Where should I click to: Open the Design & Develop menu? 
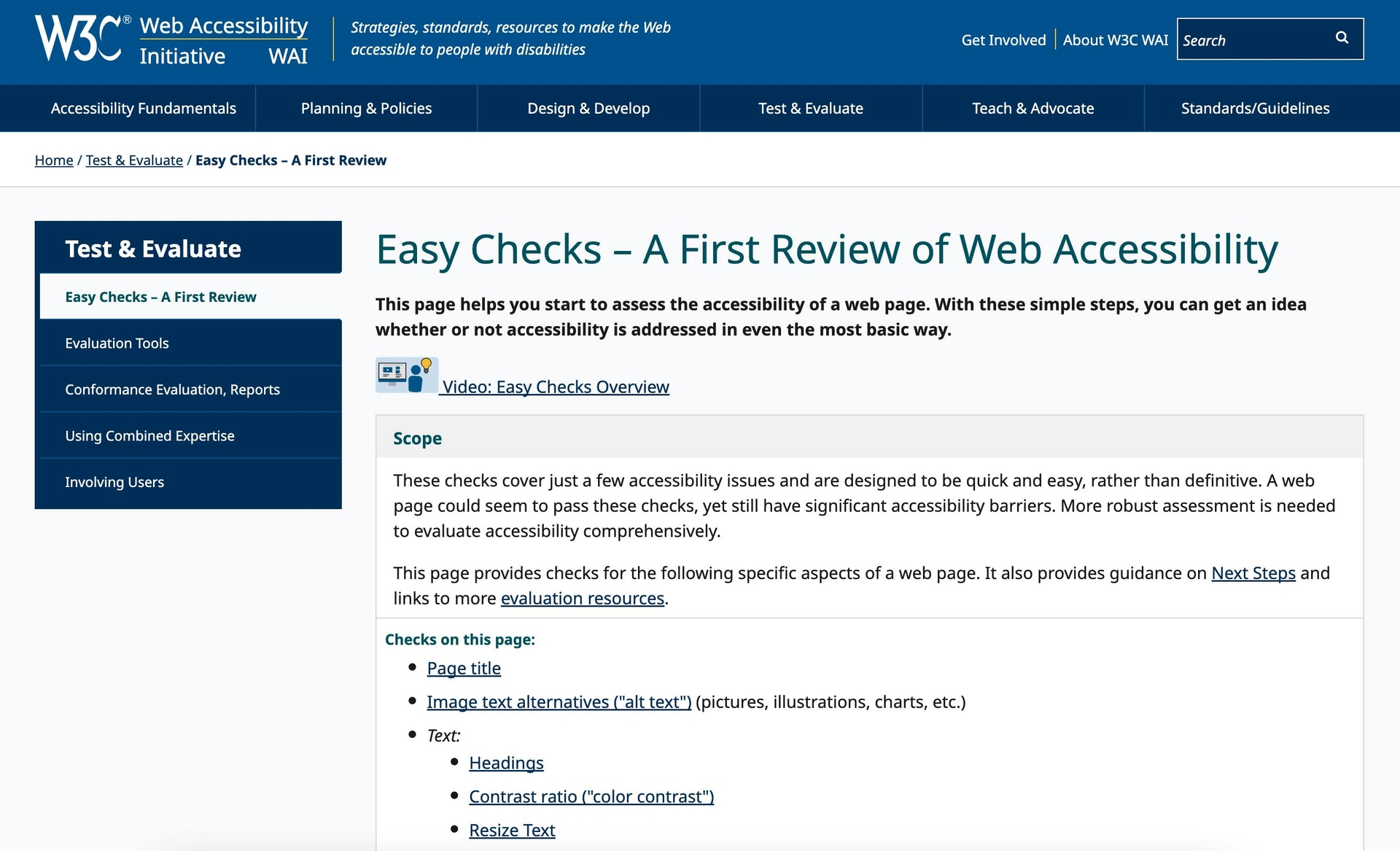click(x=588, y=108)
